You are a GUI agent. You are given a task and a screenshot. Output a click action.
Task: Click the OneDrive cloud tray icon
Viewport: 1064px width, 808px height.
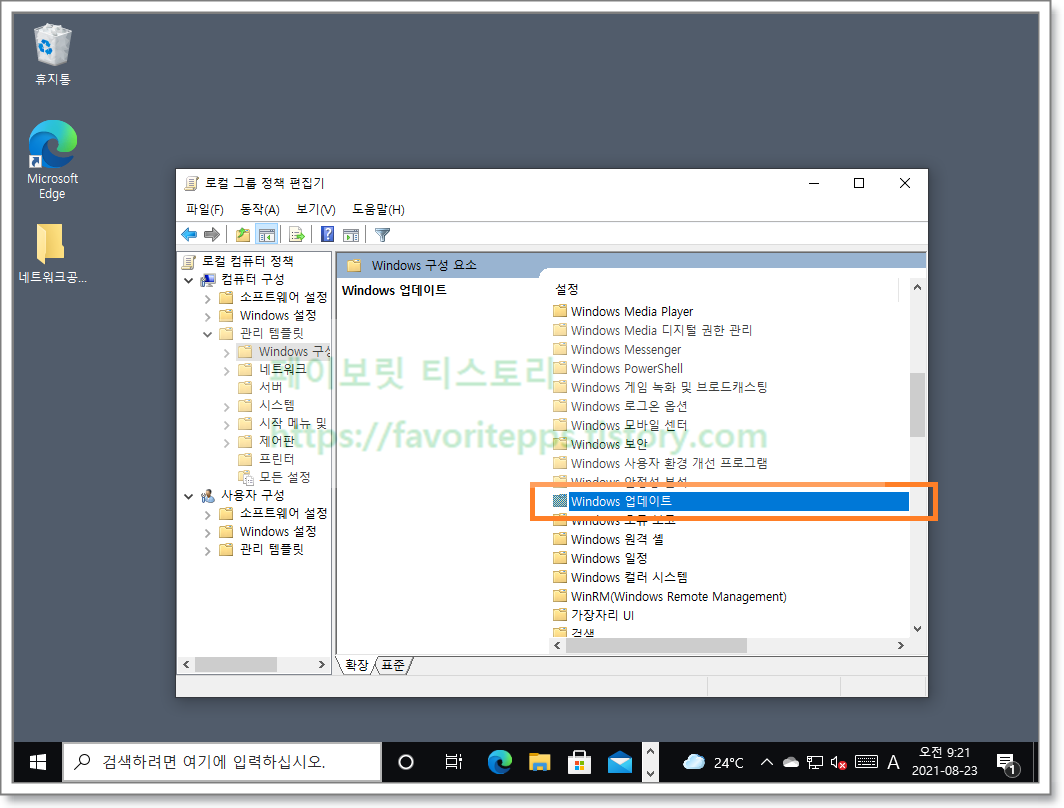pyautogui.click(x=791, y=763)
